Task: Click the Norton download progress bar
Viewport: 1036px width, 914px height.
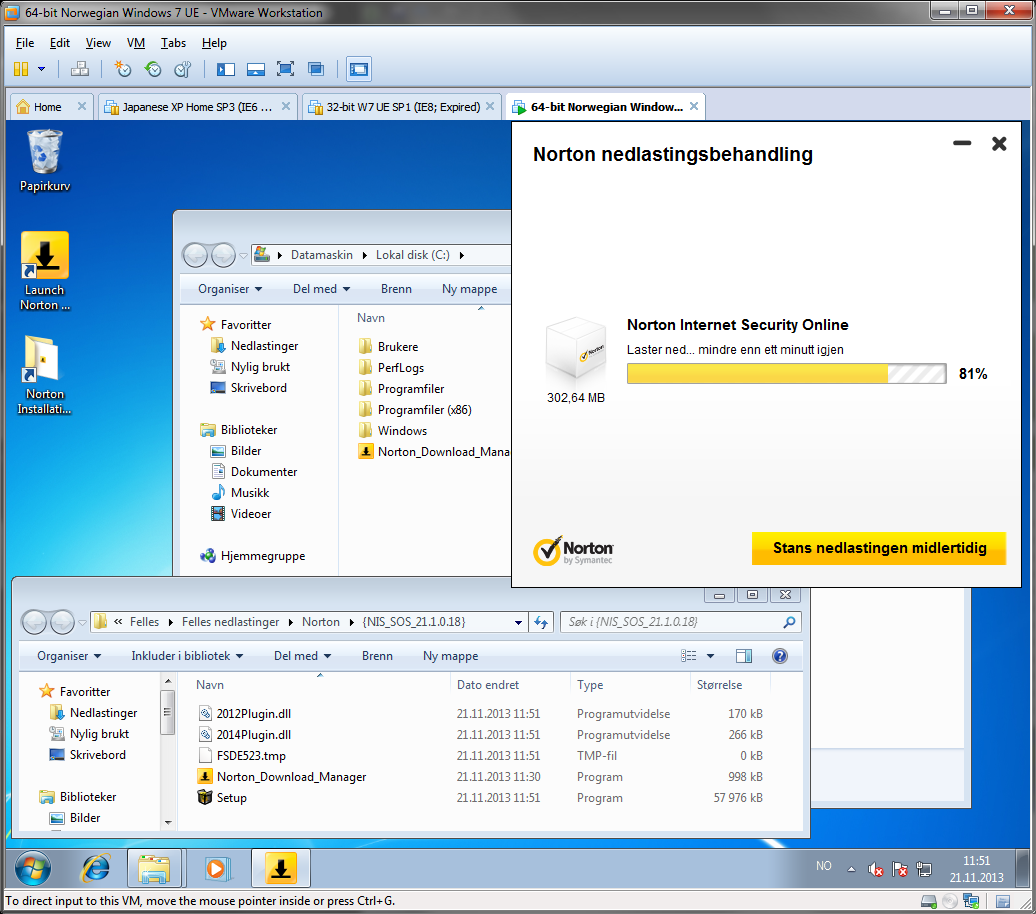Action: tap(786, 374)
